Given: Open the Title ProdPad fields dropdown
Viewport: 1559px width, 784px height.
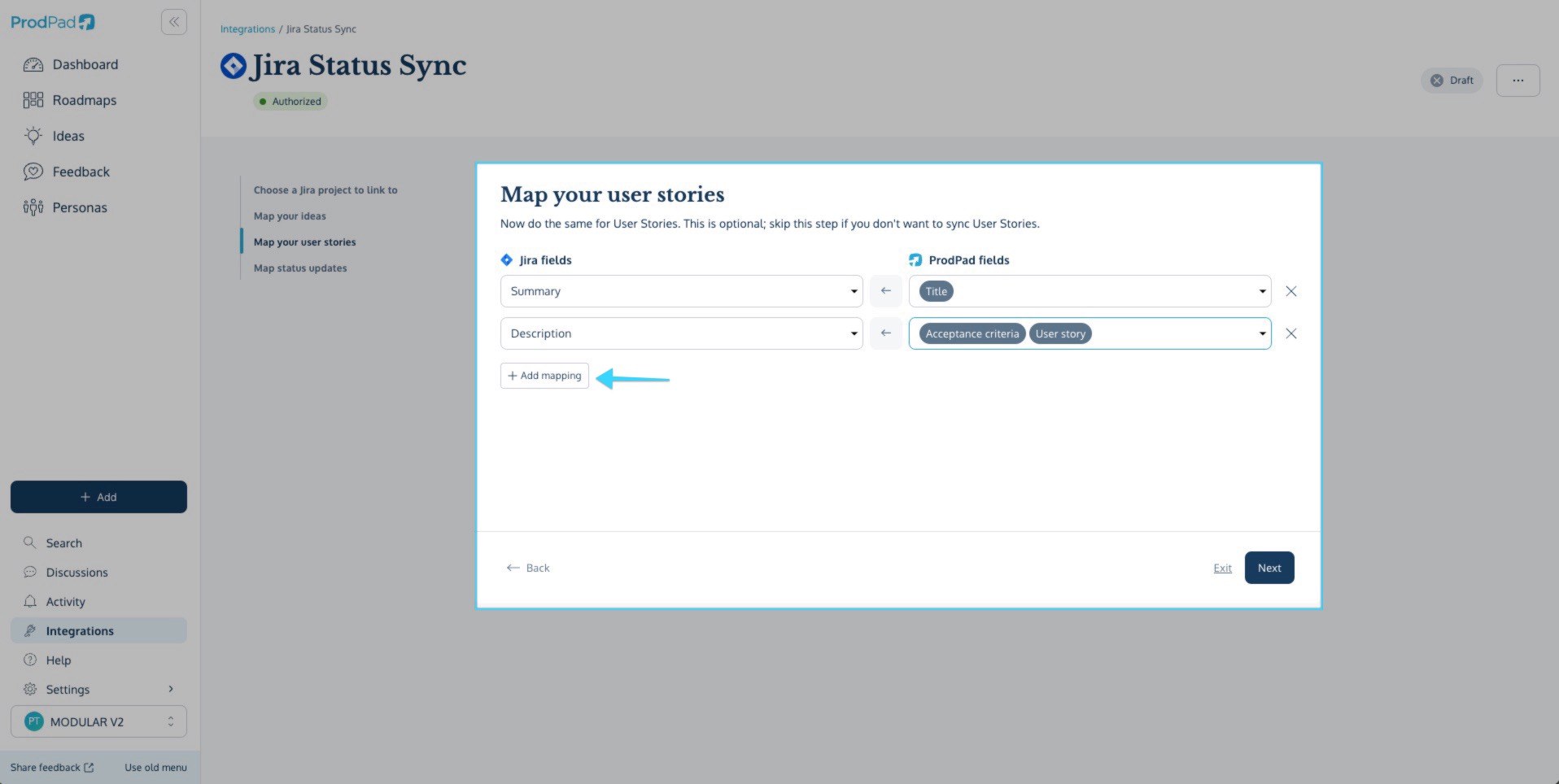Looking at the screenshot, I should [1090, 291].
